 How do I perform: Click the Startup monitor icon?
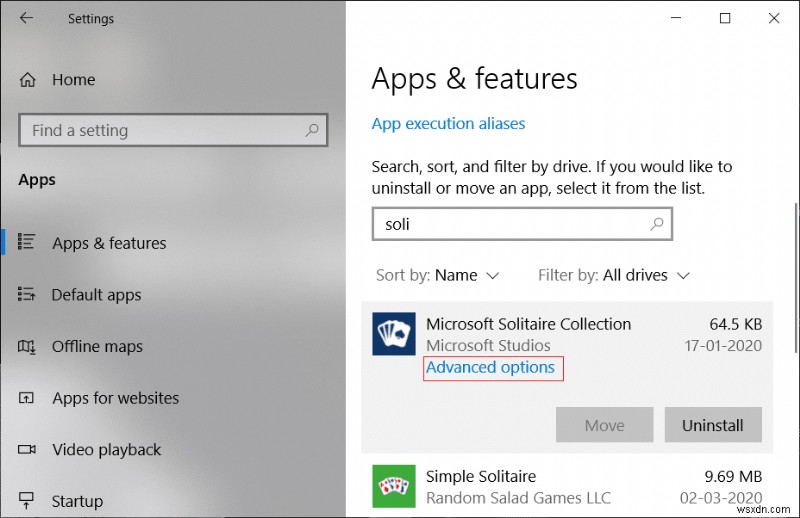click(x=26, y=500)
